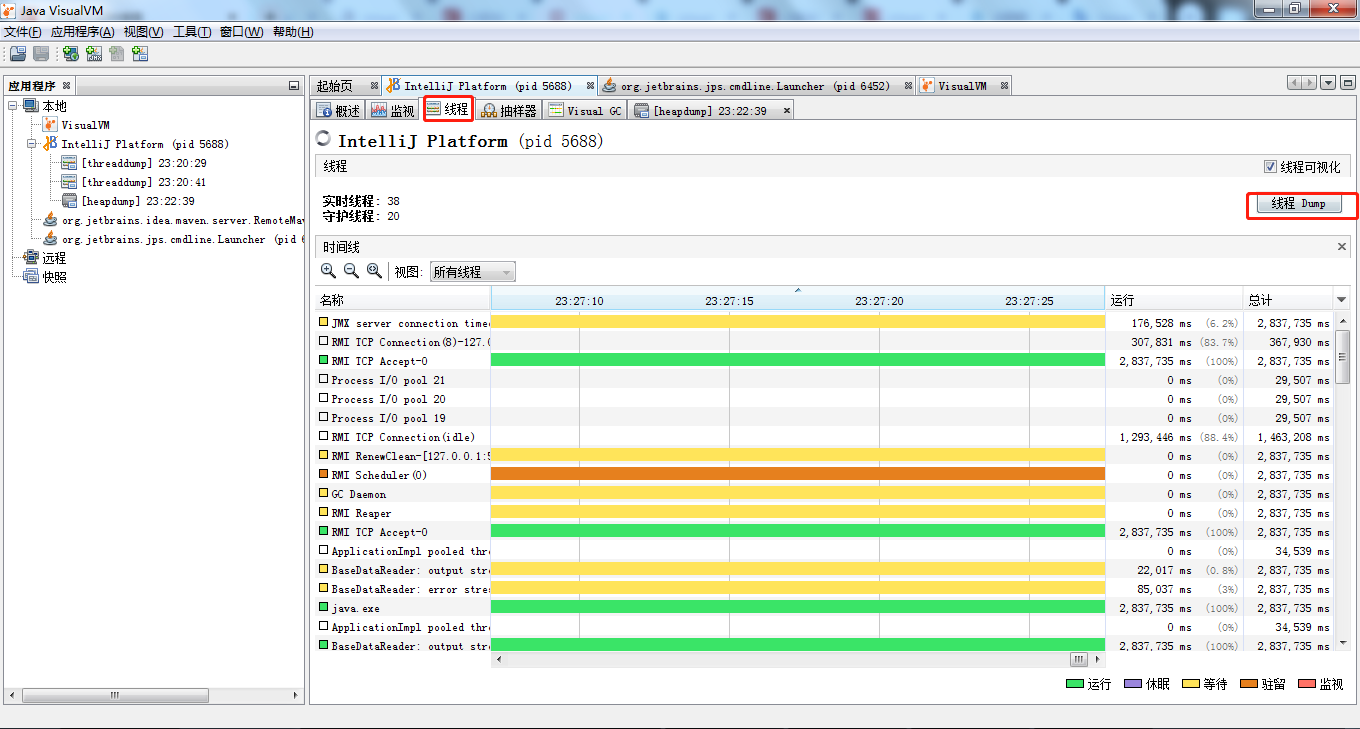Click the applications panel horizontal scrollbar
The width and height of the screenshot is (1360, 729).
click(155, 695)
